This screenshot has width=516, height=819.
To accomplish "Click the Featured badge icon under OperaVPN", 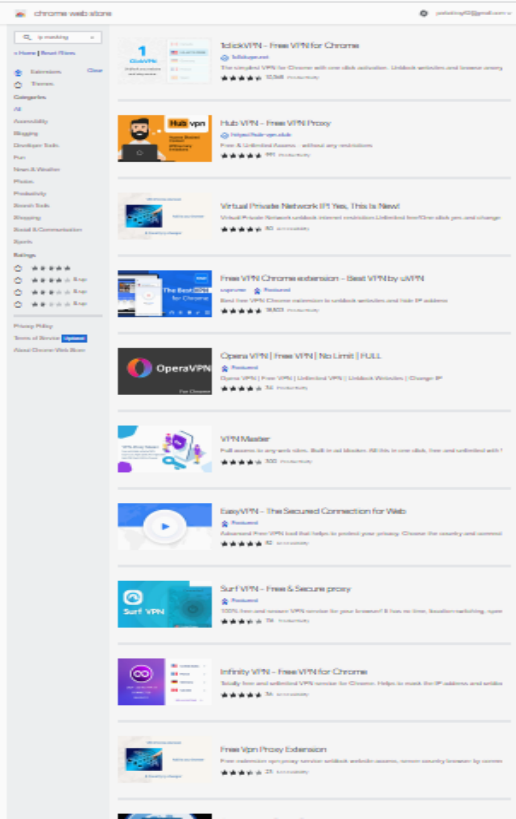I will click(x=225, y=368).
